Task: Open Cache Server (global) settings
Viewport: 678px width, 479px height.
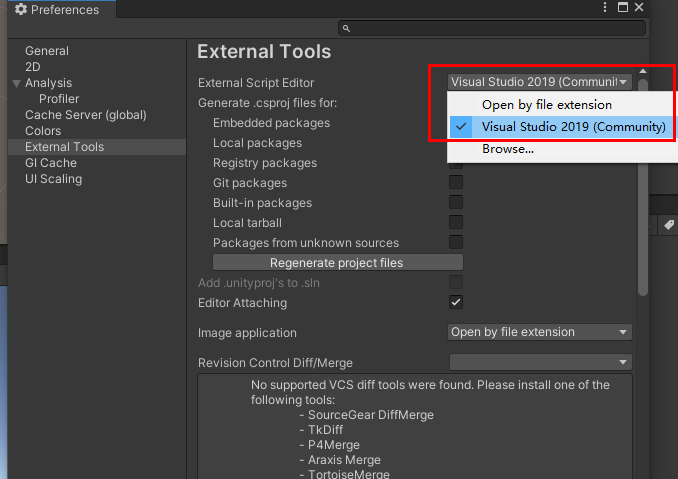Action: click(x=86, y=115)
